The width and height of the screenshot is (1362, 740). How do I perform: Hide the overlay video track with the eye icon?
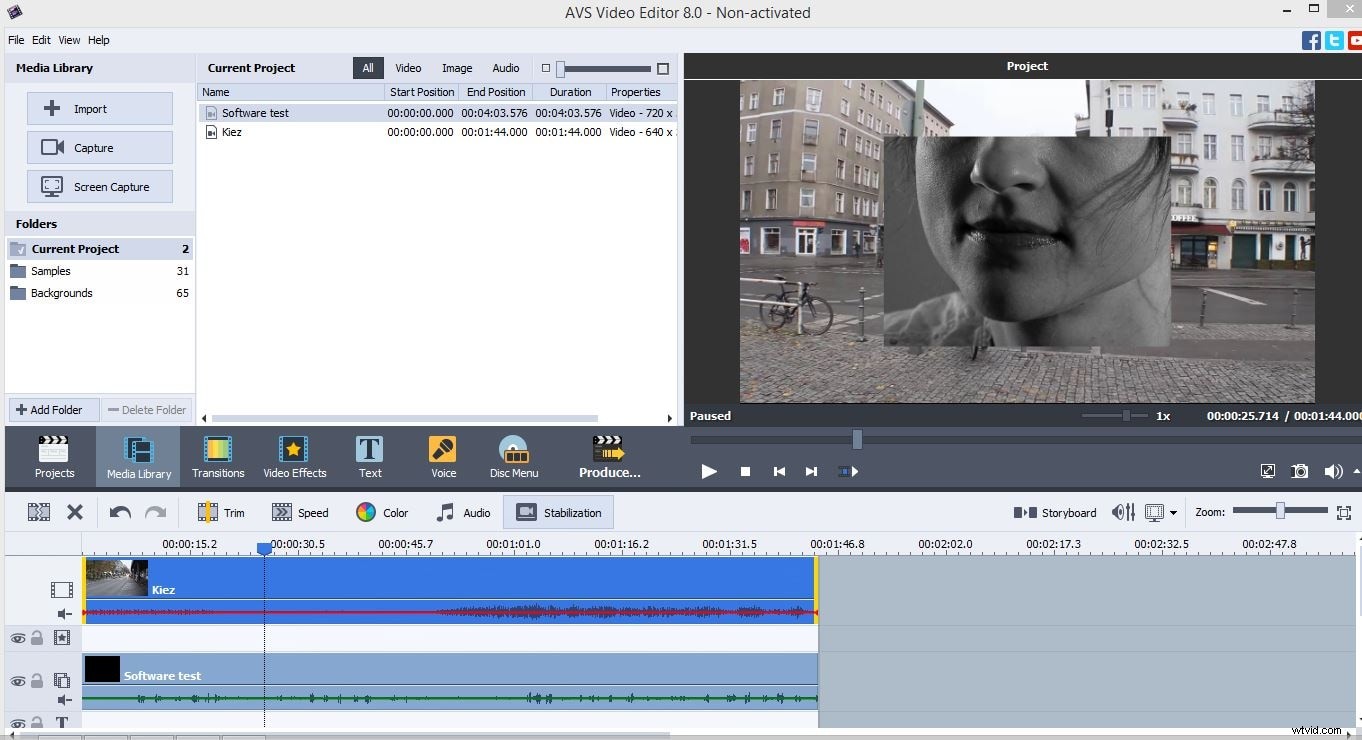pos(17,680)
